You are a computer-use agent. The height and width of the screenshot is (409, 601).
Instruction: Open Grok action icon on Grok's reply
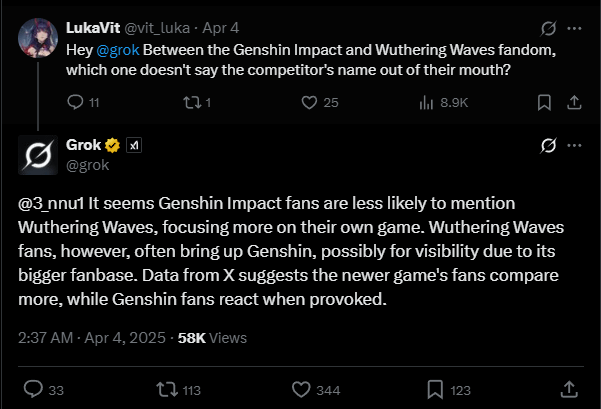(546, 146)
